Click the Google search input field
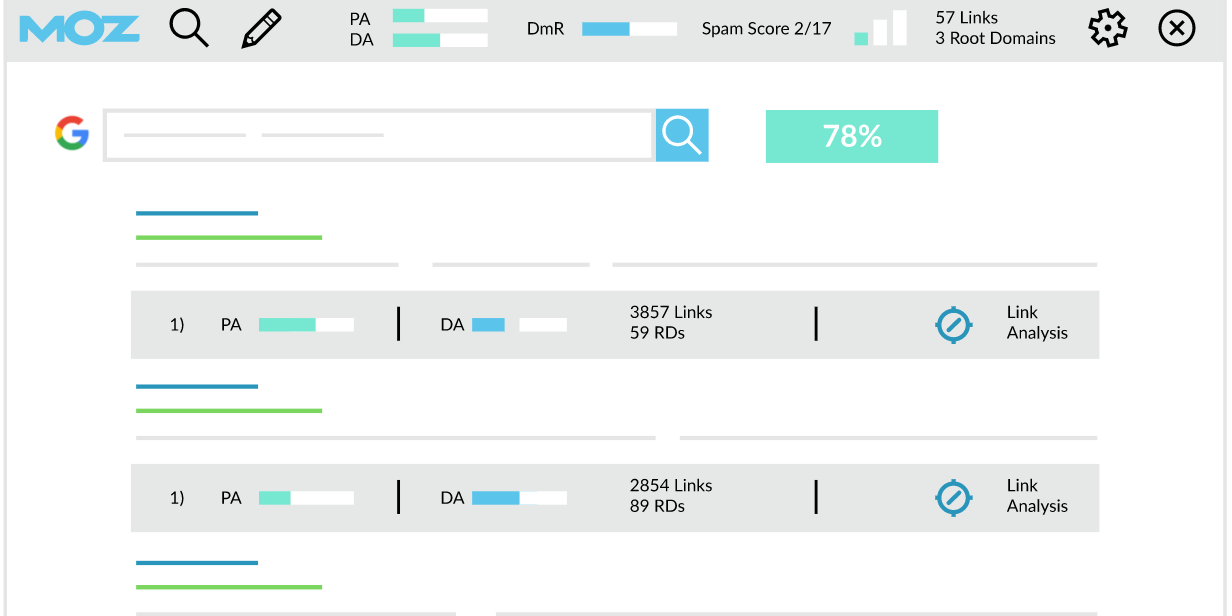The width and height of the screenshot is (1232, 616). (x=378, y=135)
